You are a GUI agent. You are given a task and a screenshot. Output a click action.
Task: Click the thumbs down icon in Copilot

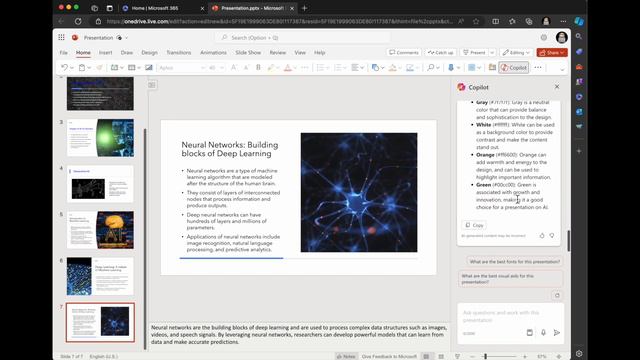tap(552, 236)
